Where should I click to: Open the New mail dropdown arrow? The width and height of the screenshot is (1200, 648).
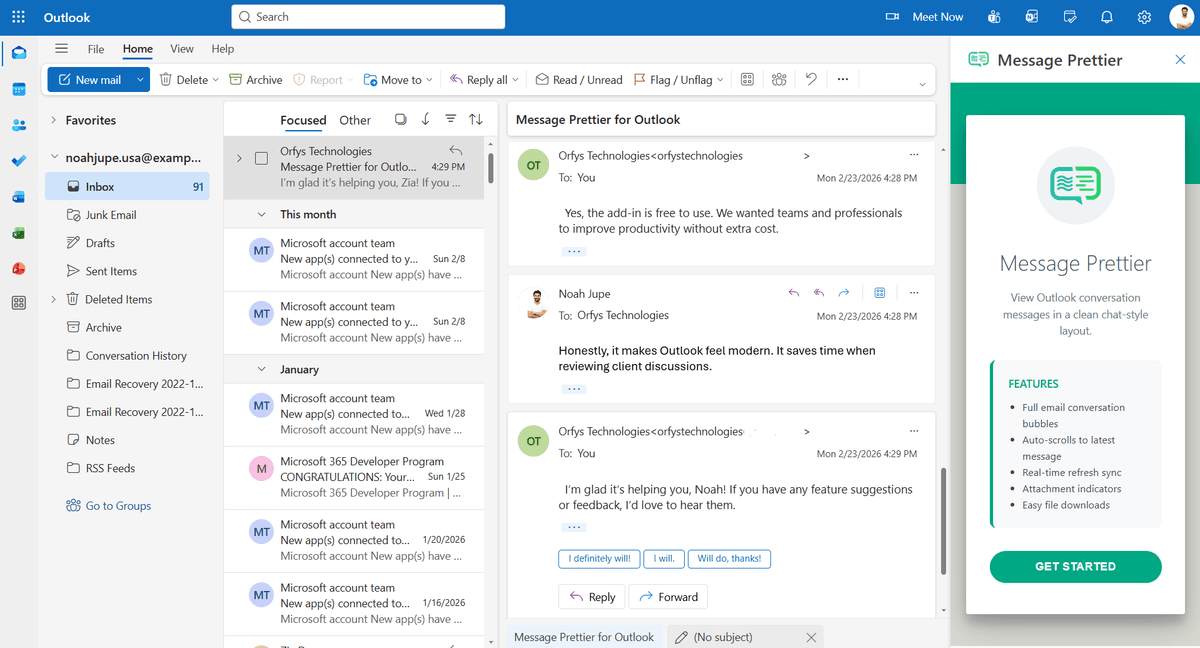(x=140, y=80)
